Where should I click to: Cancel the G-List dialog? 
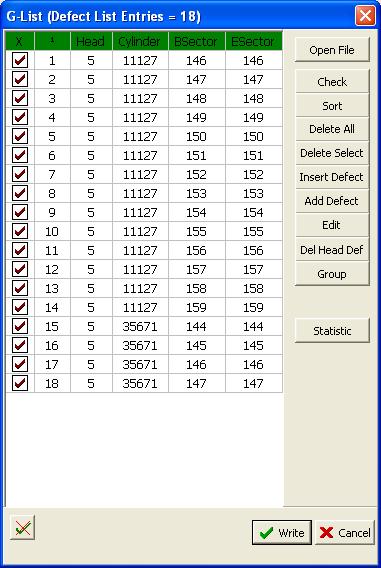coord(345,532)
